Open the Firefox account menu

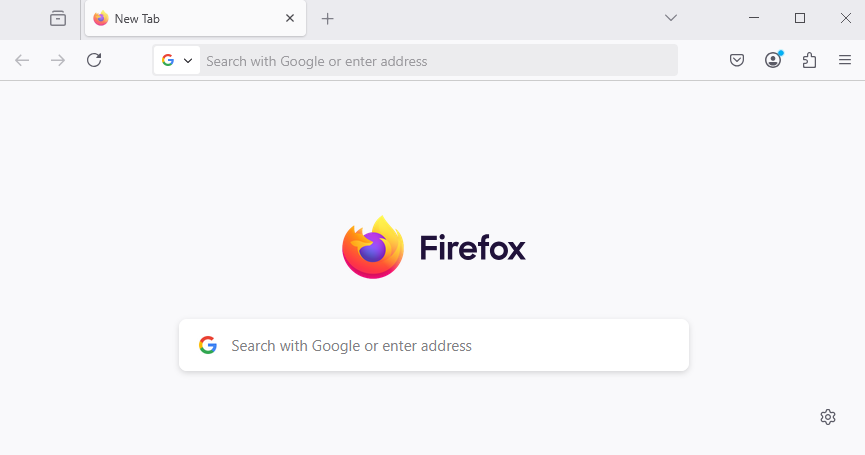click(773, 60)
